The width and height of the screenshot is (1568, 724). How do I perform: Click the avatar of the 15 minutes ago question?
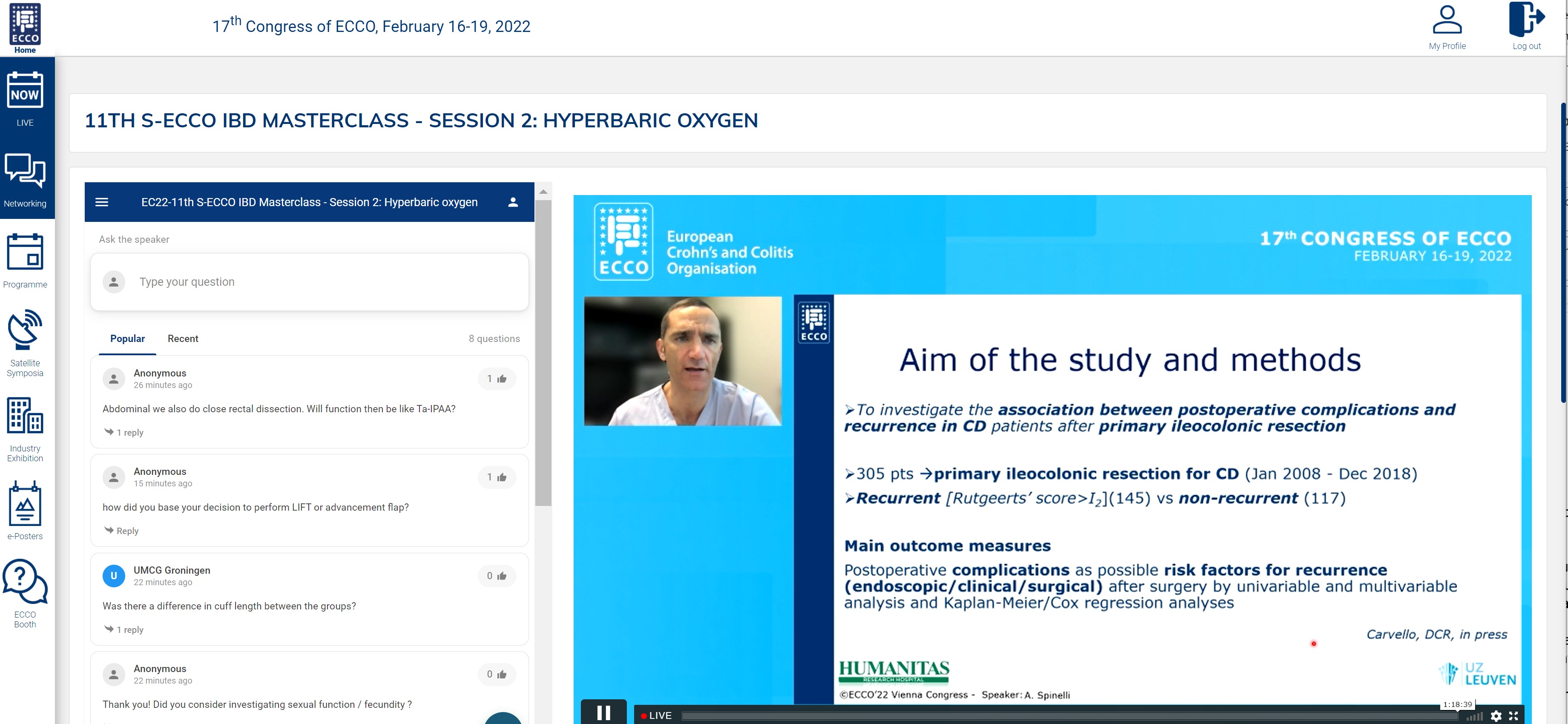114,477
